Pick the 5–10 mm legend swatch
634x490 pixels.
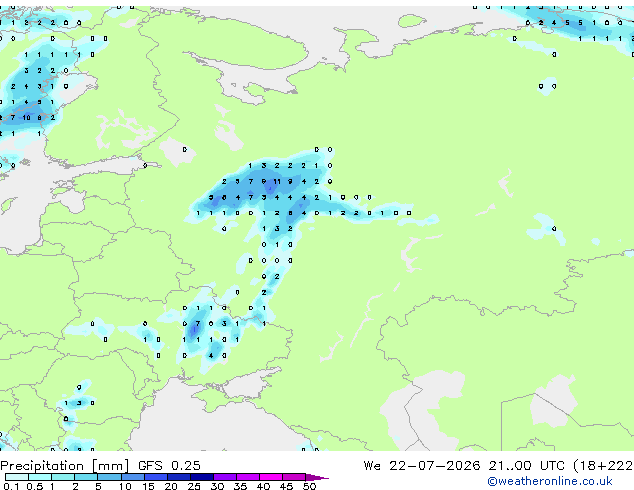[x=109, y=477]
